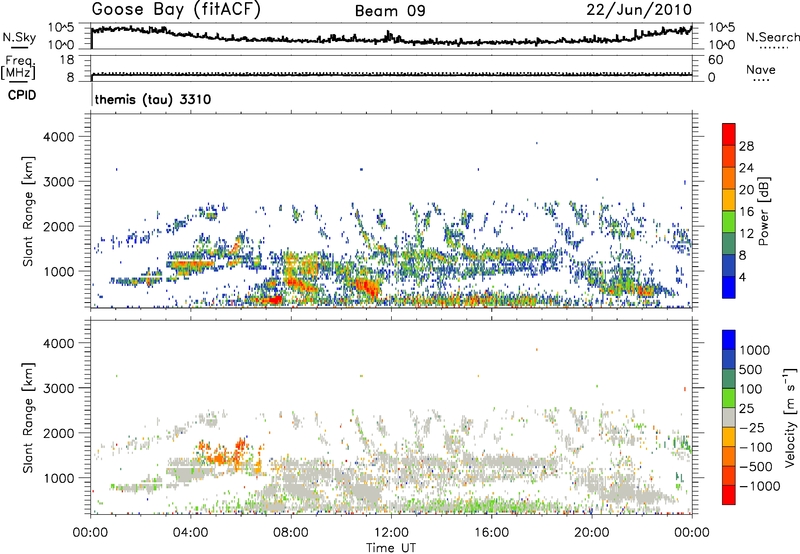Click the "04:00" time tick label

tap(191, 533)
